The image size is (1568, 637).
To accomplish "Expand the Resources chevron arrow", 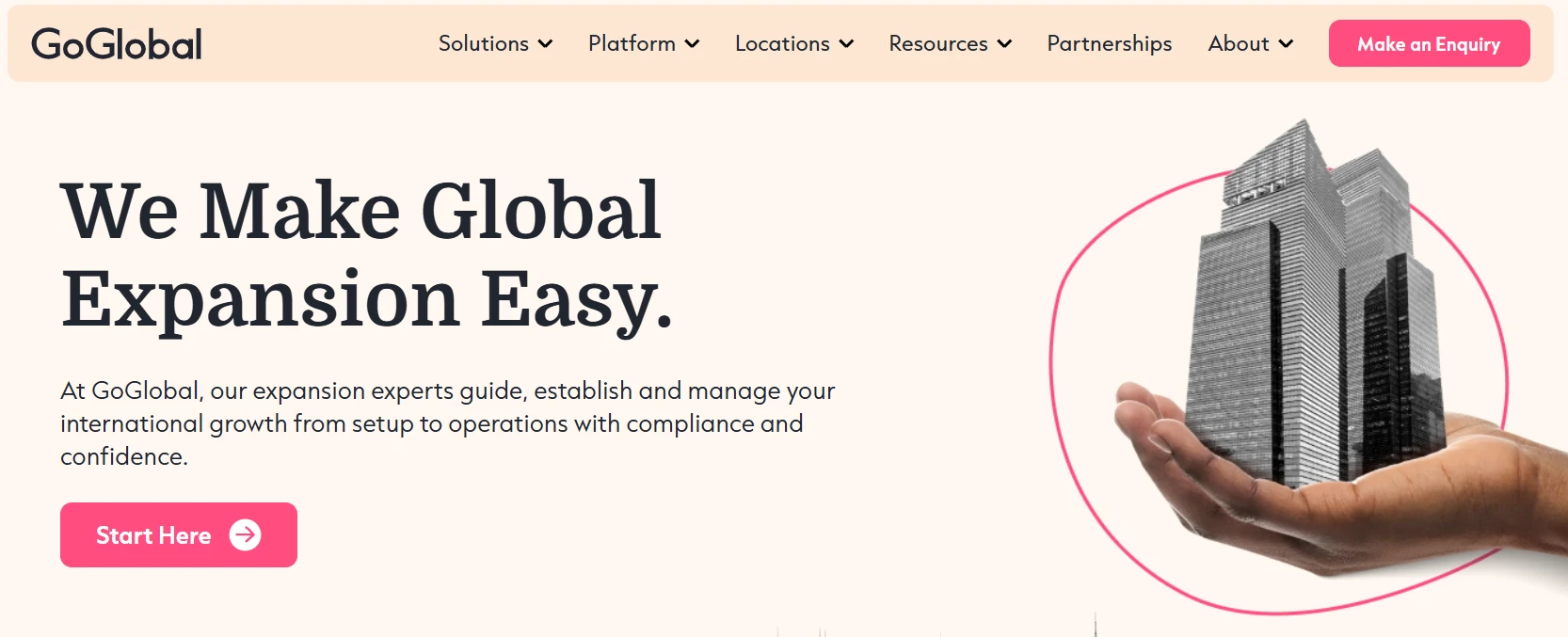I will pos(1004,44).
